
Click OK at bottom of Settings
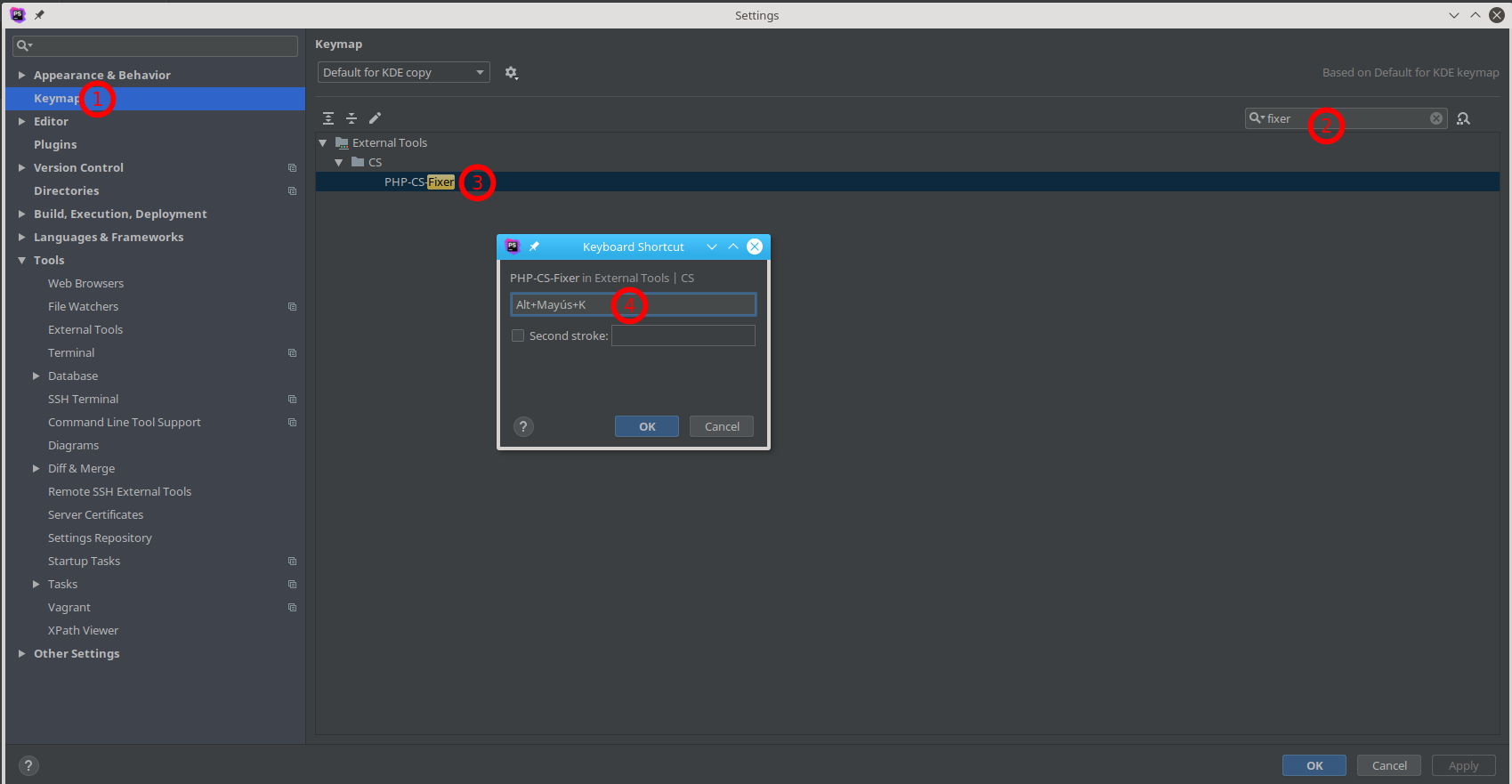(1314, 765)
